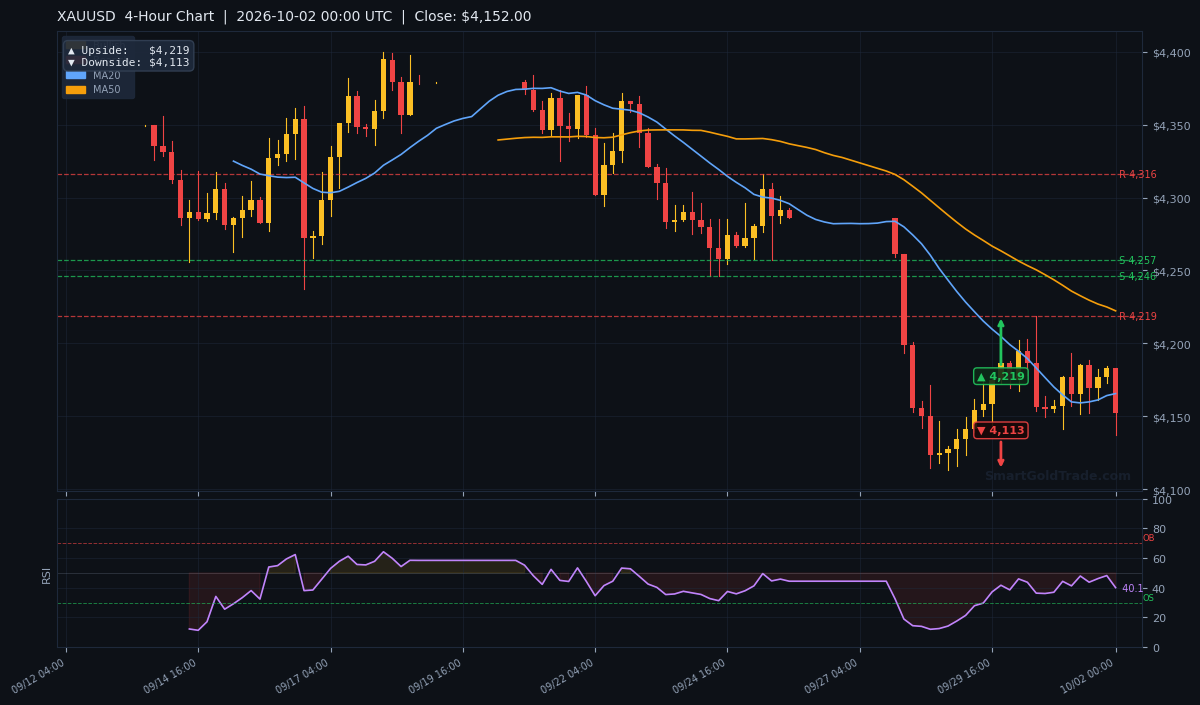
Task: Click the $4,400 price axis label
Action: (1171, 52)
